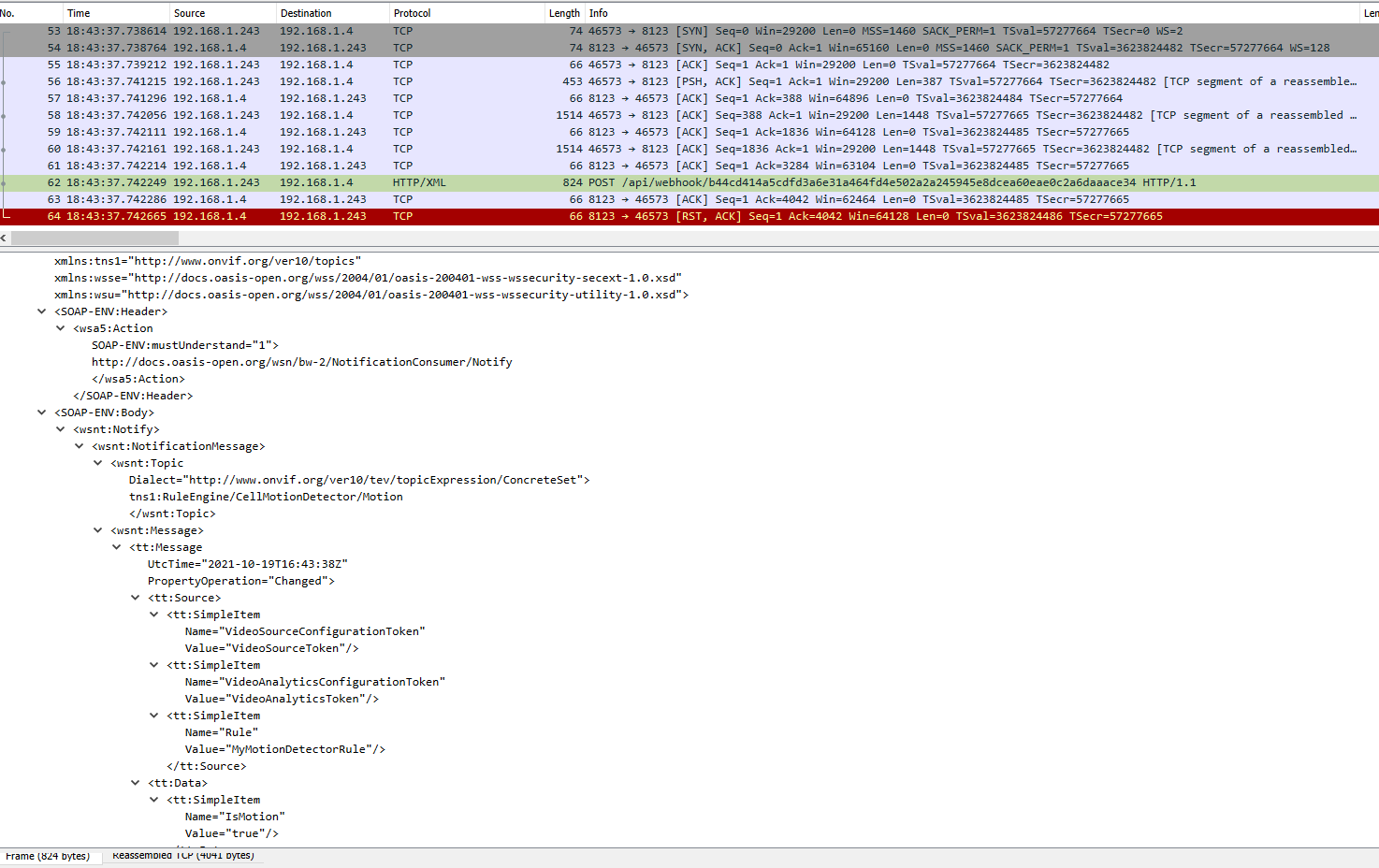
Task: Select the red RST, ACK packet 64
Action: 689,216
